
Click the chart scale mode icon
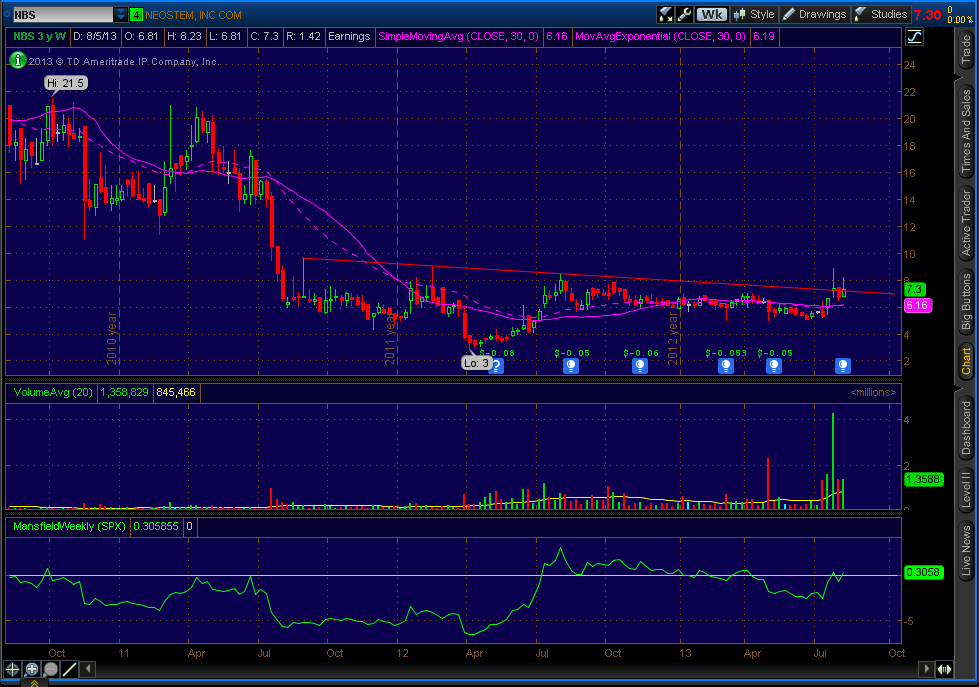click(x=914, y=37)
